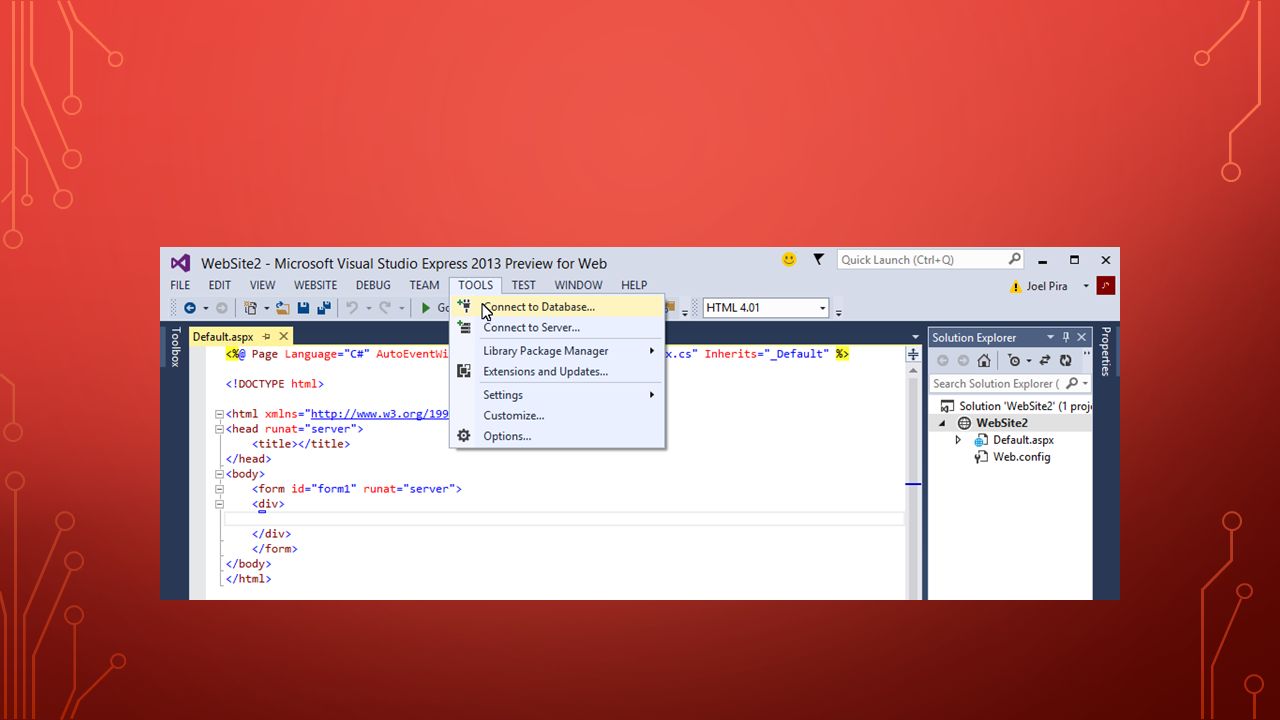Click the Navigate Backward arrow icon
The image size is (1280, 720).
tap(190, 308)
